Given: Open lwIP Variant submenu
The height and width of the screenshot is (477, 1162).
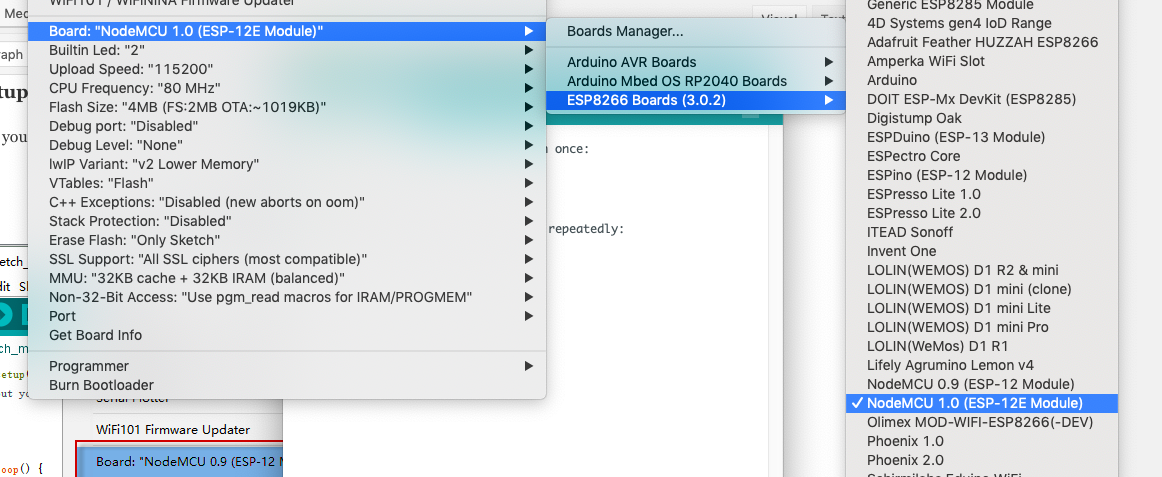Looking at the screenshot, I should 287,164.
